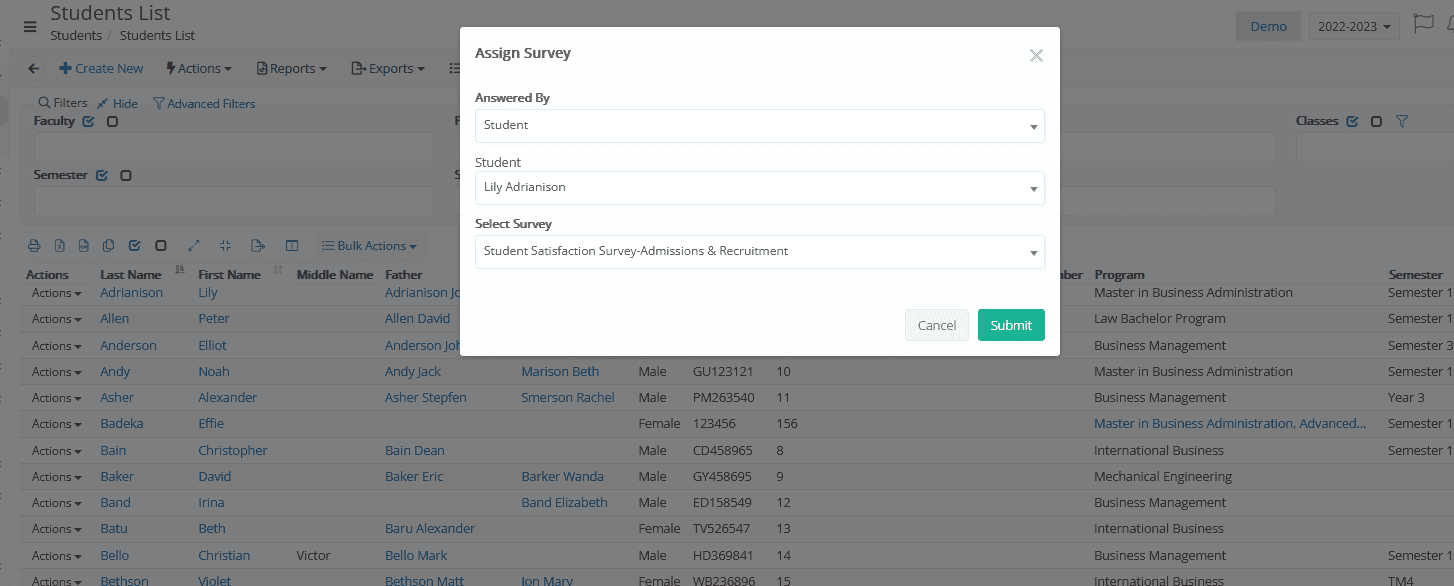Click the Demo button
Viewport: 1454px width, 586px height.
click(1268, 27)
